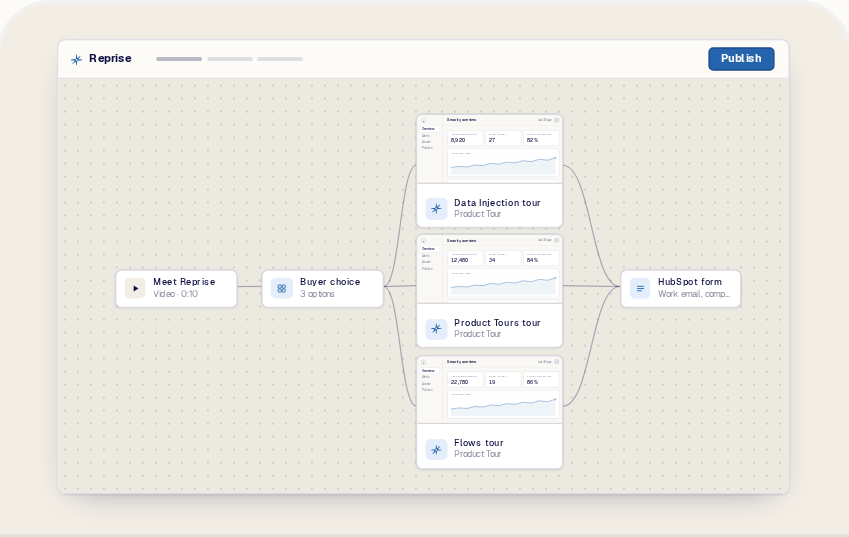Click the HubSpot form lines icon
The height and width of the screenshot is (537, 849).
pyautogui.click(x=640, y=289)
